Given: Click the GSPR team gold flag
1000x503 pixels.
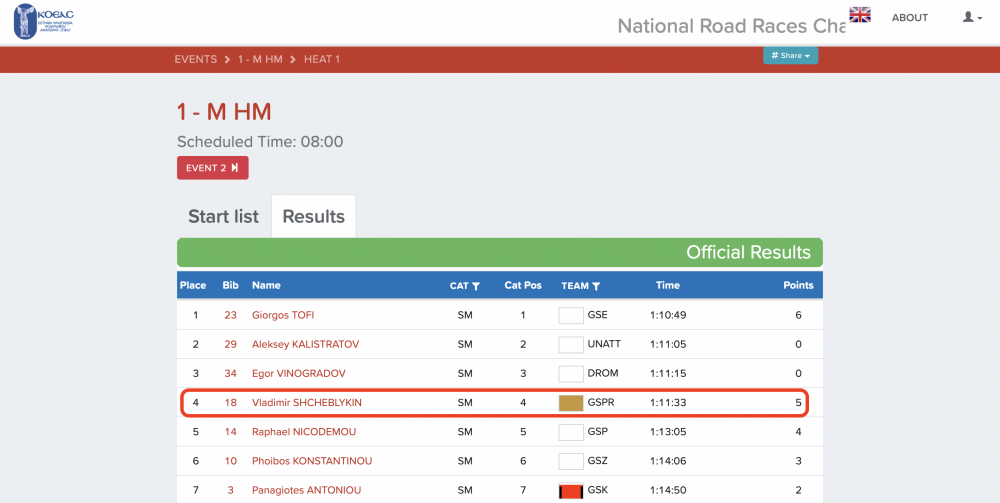Looking at the screenshot, I should (x=570, y=403).
